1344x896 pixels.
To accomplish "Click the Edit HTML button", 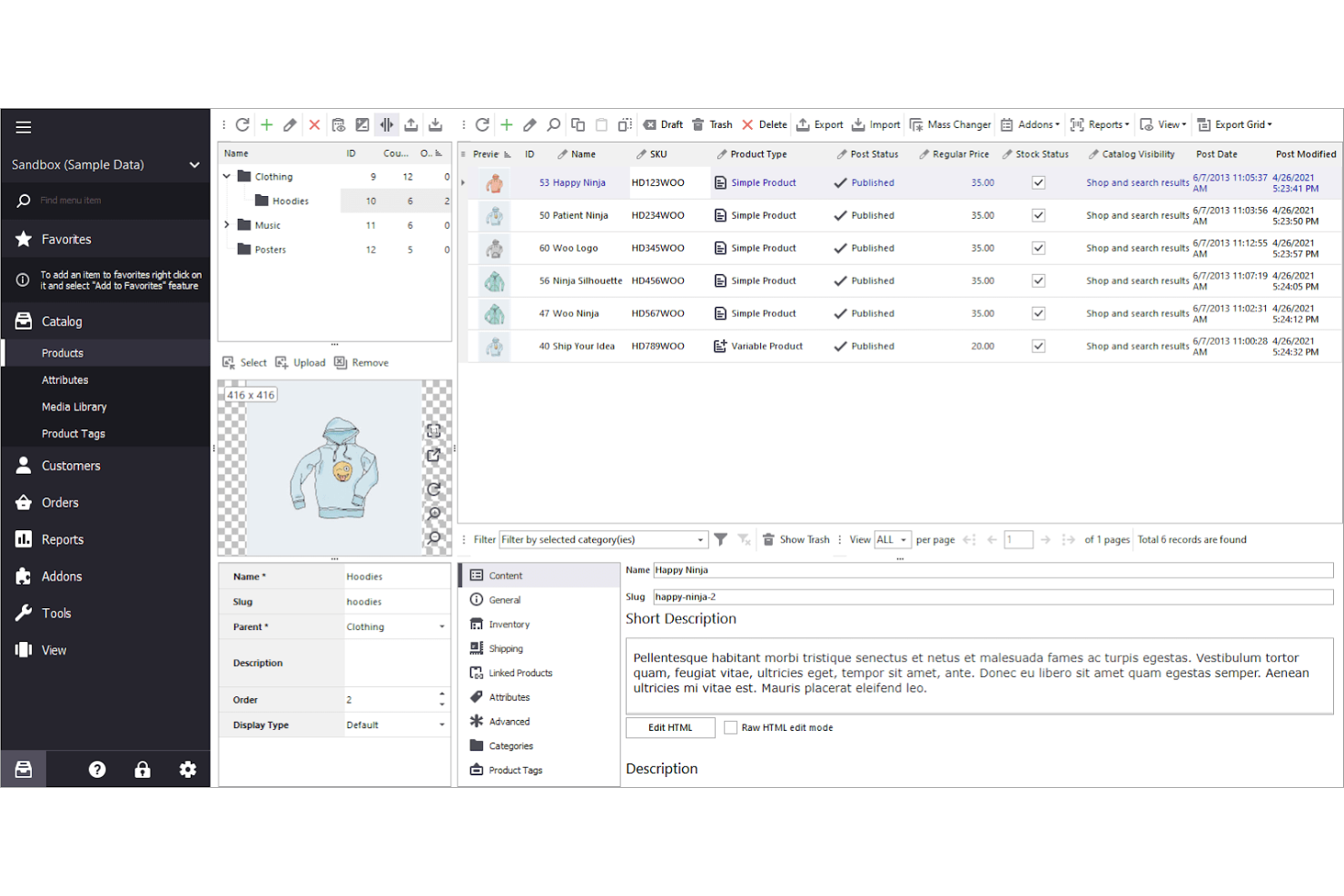I will [670, 728].
